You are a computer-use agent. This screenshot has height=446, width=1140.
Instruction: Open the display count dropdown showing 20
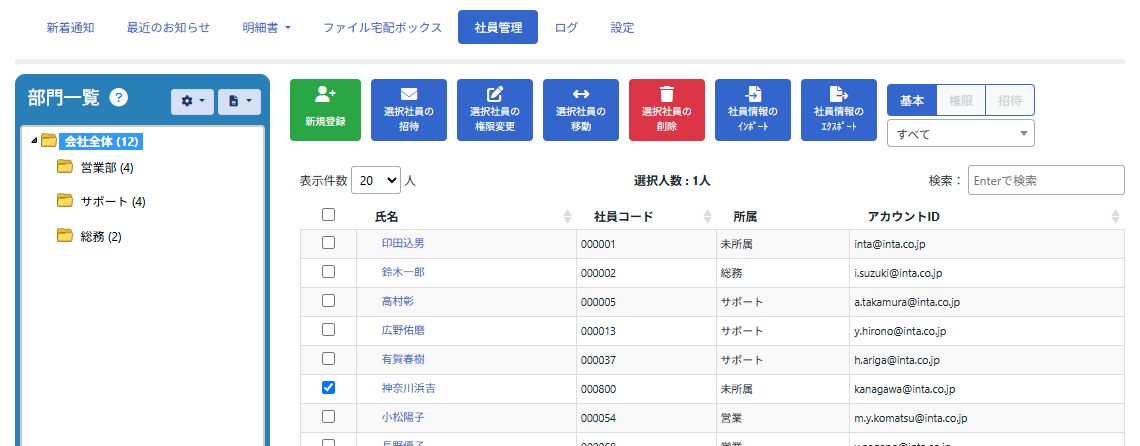376,181
